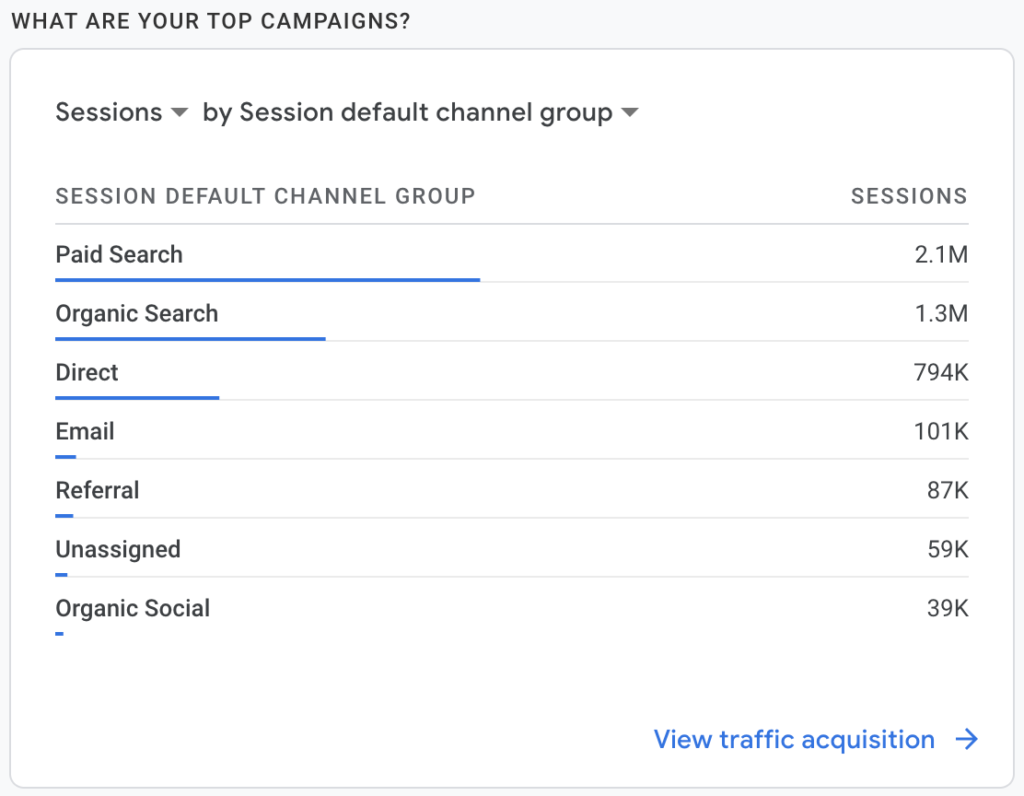Select the Paid Search row

pyautogui.click(x=511, y=254)
